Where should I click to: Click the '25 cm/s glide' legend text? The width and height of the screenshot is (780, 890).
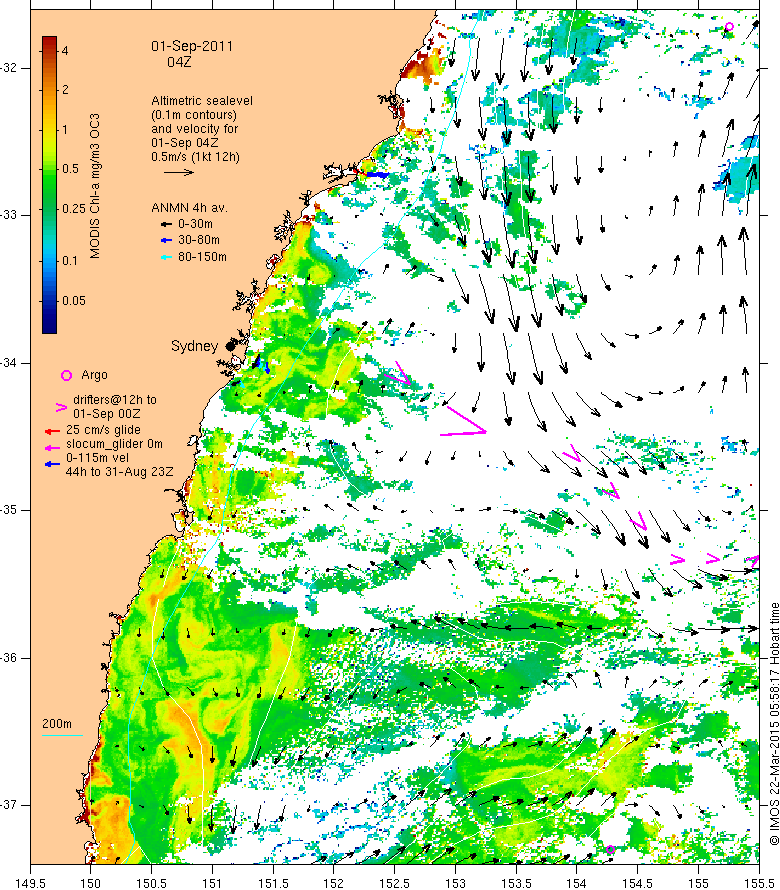tap(103, 430)
